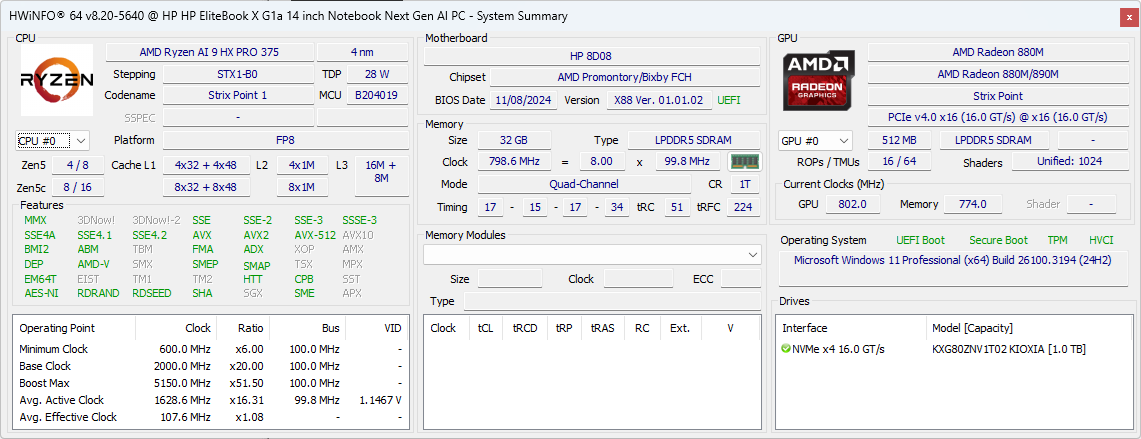1141x439 pixels.
Task: Open the Memory Modules dropdown
Action: [x=592, y=255]
